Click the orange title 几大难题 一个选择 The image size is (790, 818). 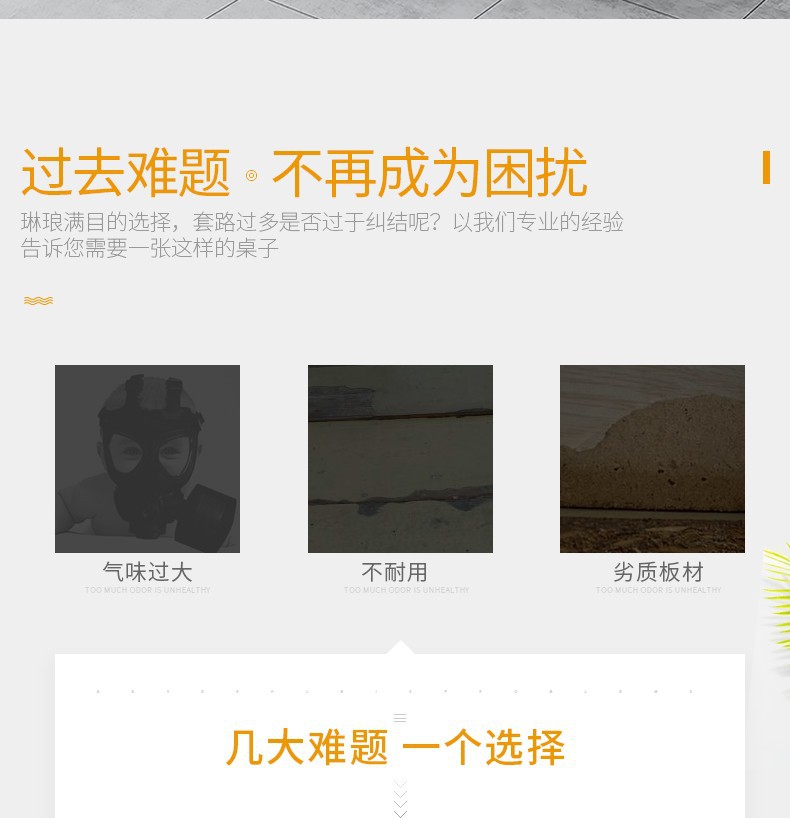click(396, 748)
